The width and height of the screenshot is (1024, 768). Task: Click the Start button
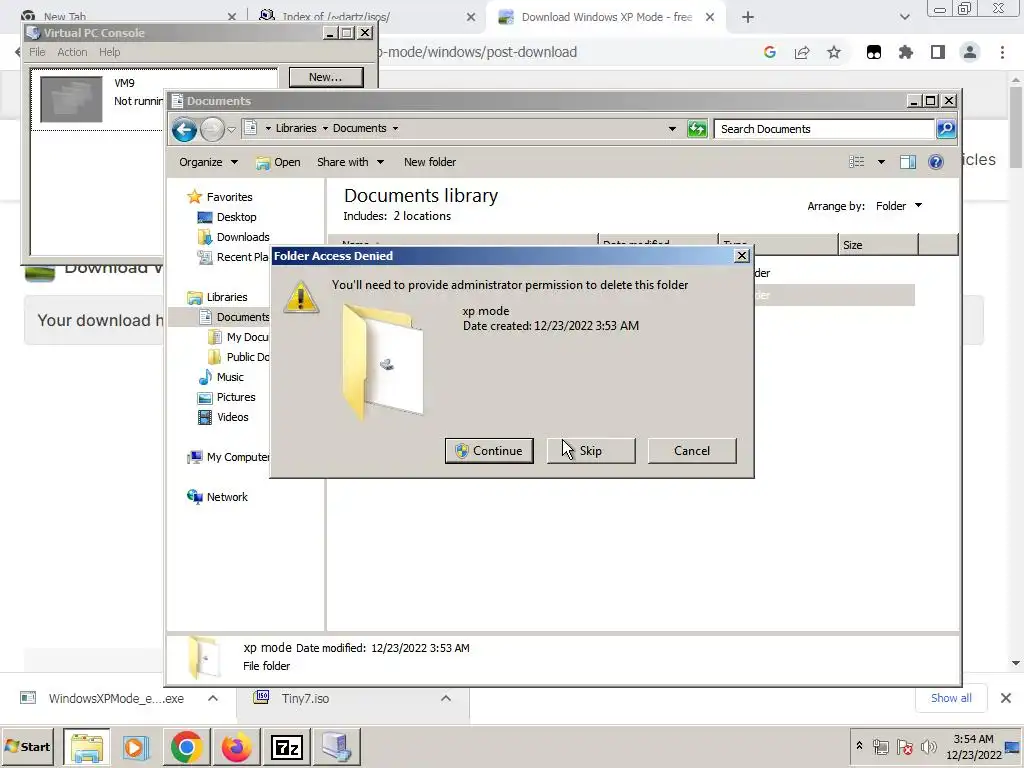27,746
